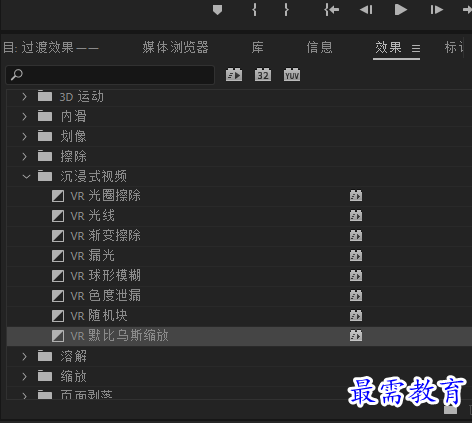
Task: Click accelerated badge on VR 球形模糊 row
Action: 356,276
